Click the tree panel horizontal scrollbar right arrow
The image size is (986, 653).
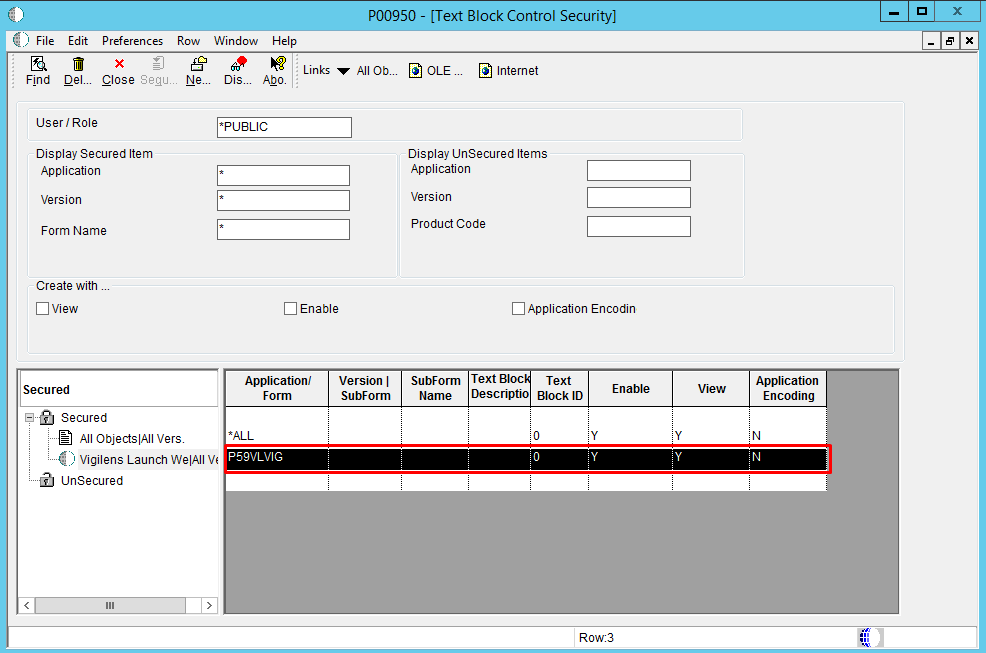coord(209,605)
